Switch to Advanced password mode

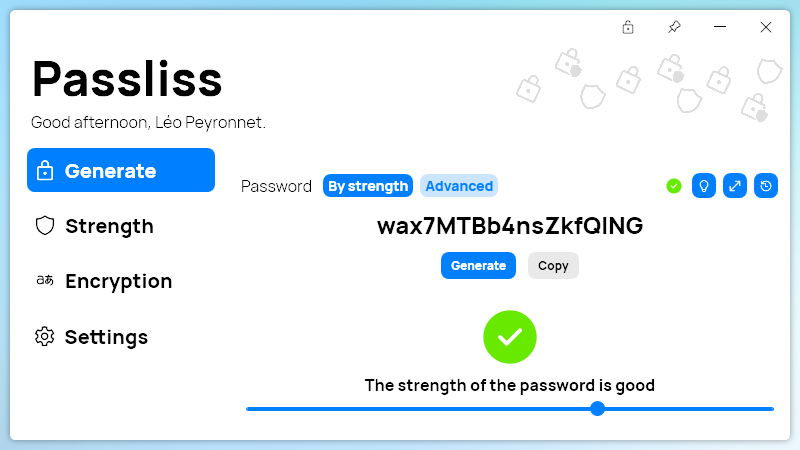tap(459, 186)
